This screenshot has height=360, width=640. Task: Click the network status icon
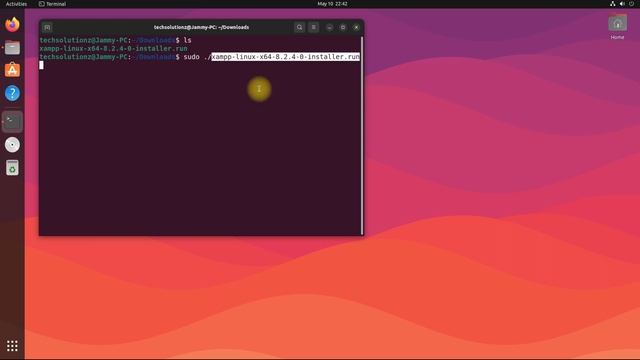tap(612, 4)
